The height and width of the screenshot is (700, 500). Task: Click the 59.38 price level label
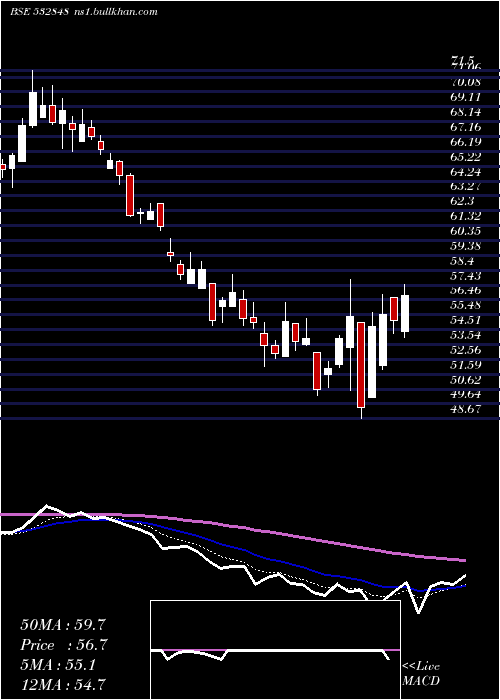[466, 246]
